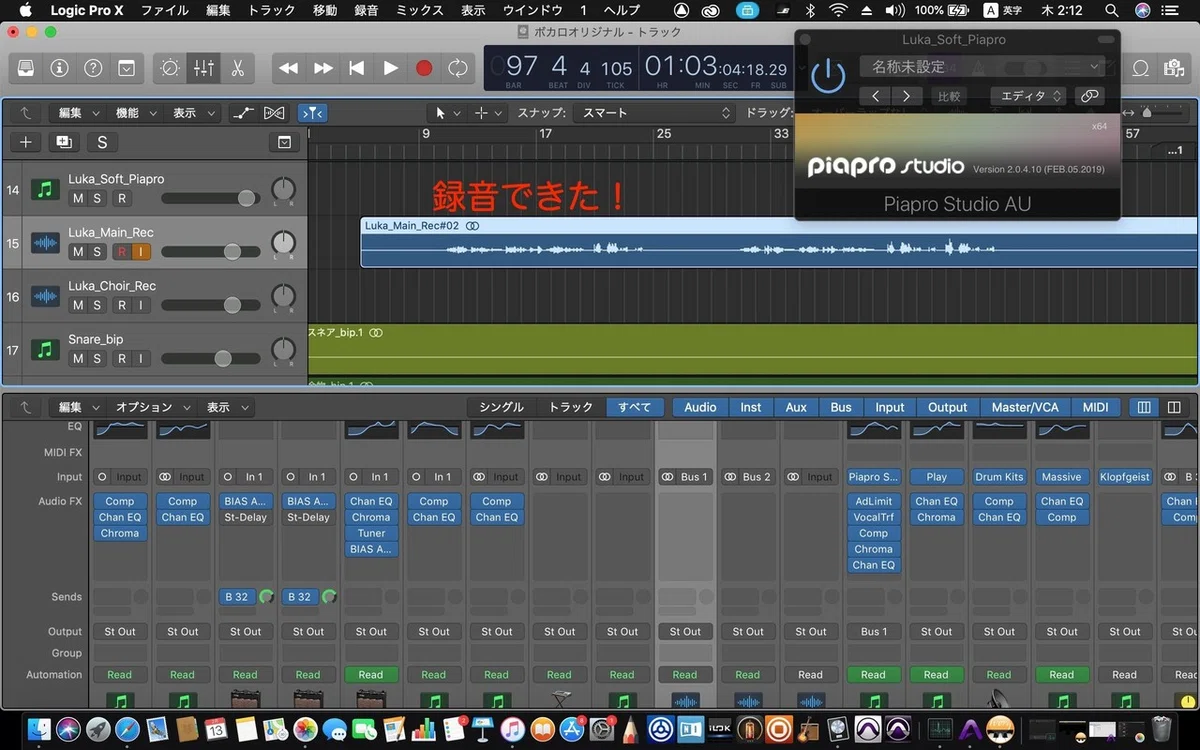Screen dimensions: 1200x750
Task: Open Spotlight search in menu bar
Action: tap(1112, 10)
